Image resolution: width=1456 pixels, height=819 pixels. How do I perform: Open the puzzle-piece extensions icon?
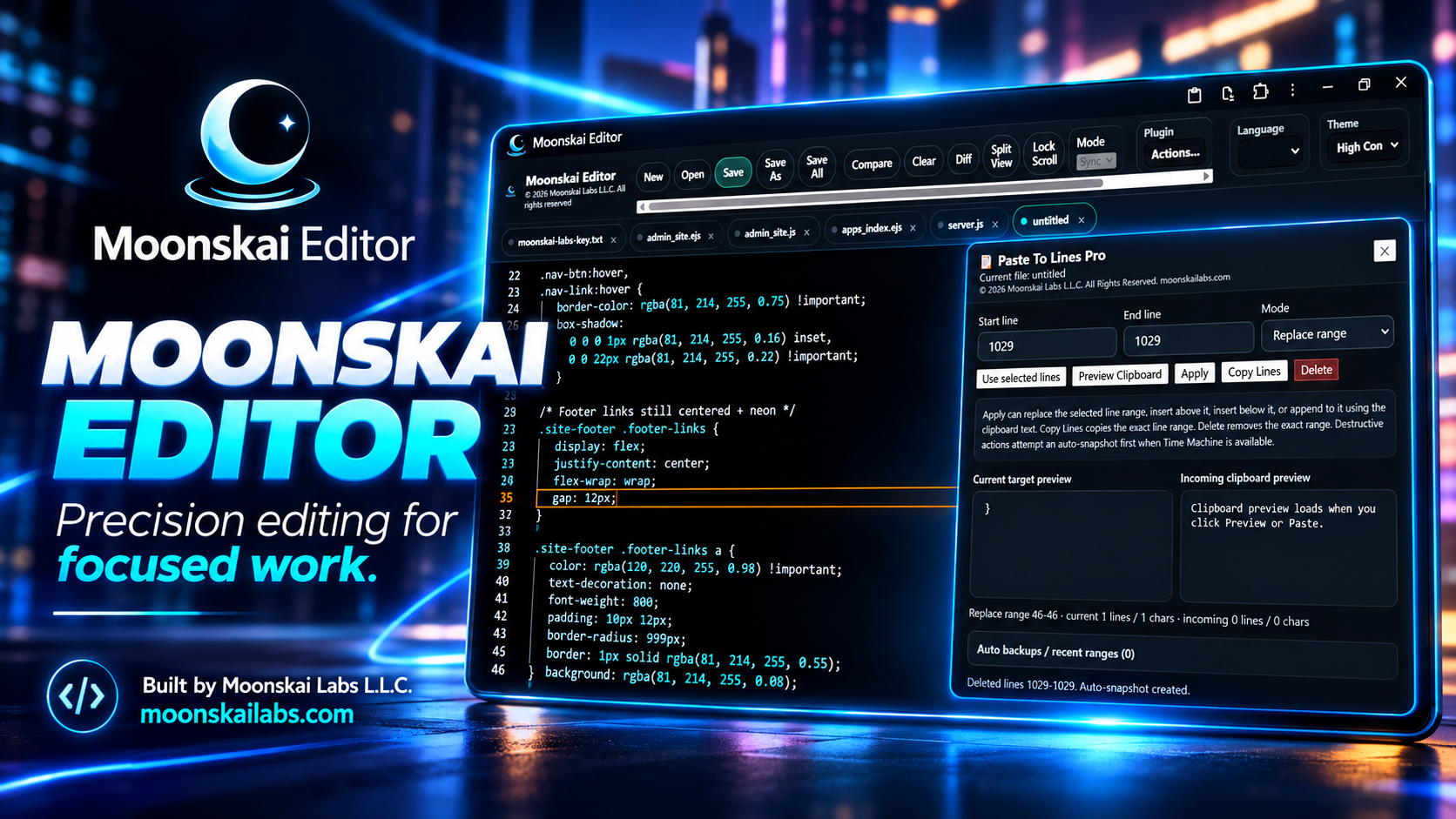(1260, 91)
